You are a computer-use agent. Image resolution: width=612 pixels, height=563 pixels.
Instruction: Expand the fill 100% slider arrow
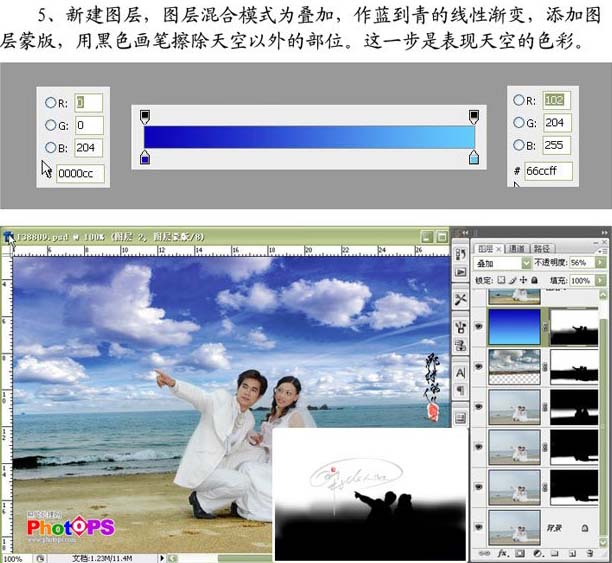(600, 280)
